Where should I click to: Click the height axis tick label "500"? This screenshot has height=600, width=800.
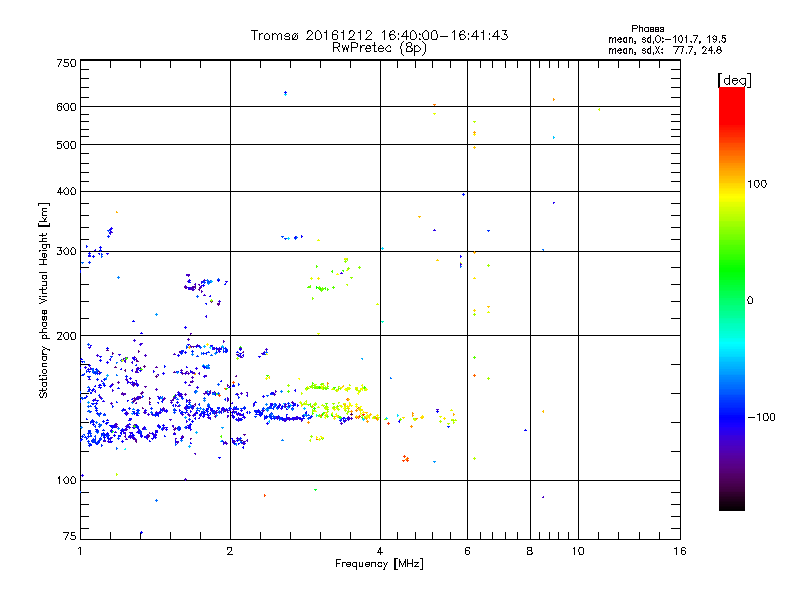pos(67,145)
